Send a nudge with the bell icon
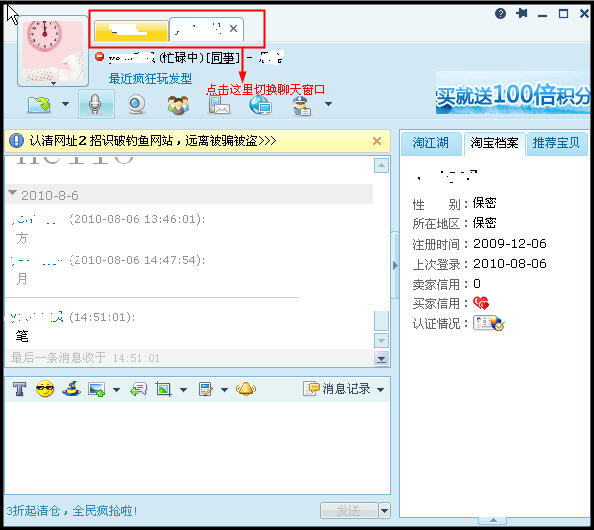The width and height of the screenshot is (594, 530). (246, 389)
